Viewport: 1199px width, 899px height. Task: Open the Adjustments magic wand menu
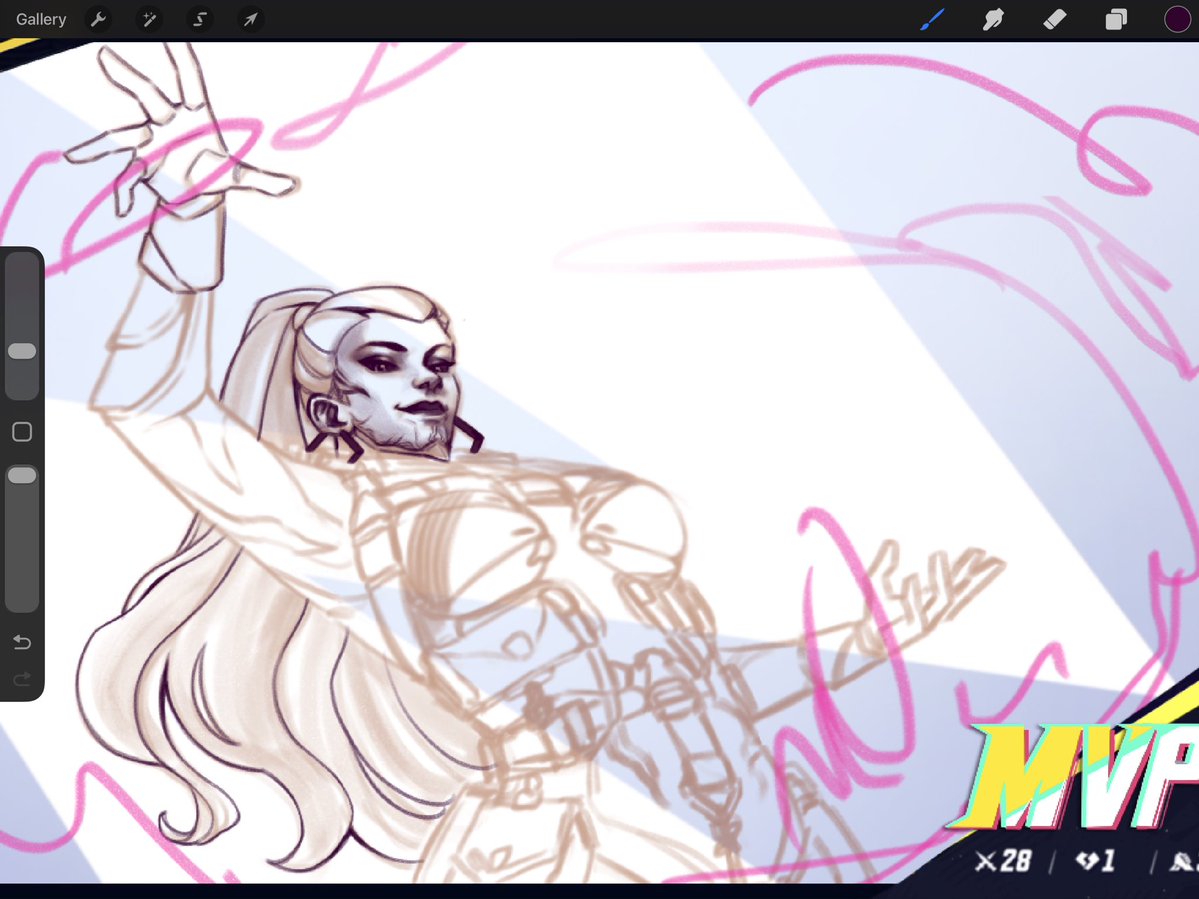coord(149,19)
